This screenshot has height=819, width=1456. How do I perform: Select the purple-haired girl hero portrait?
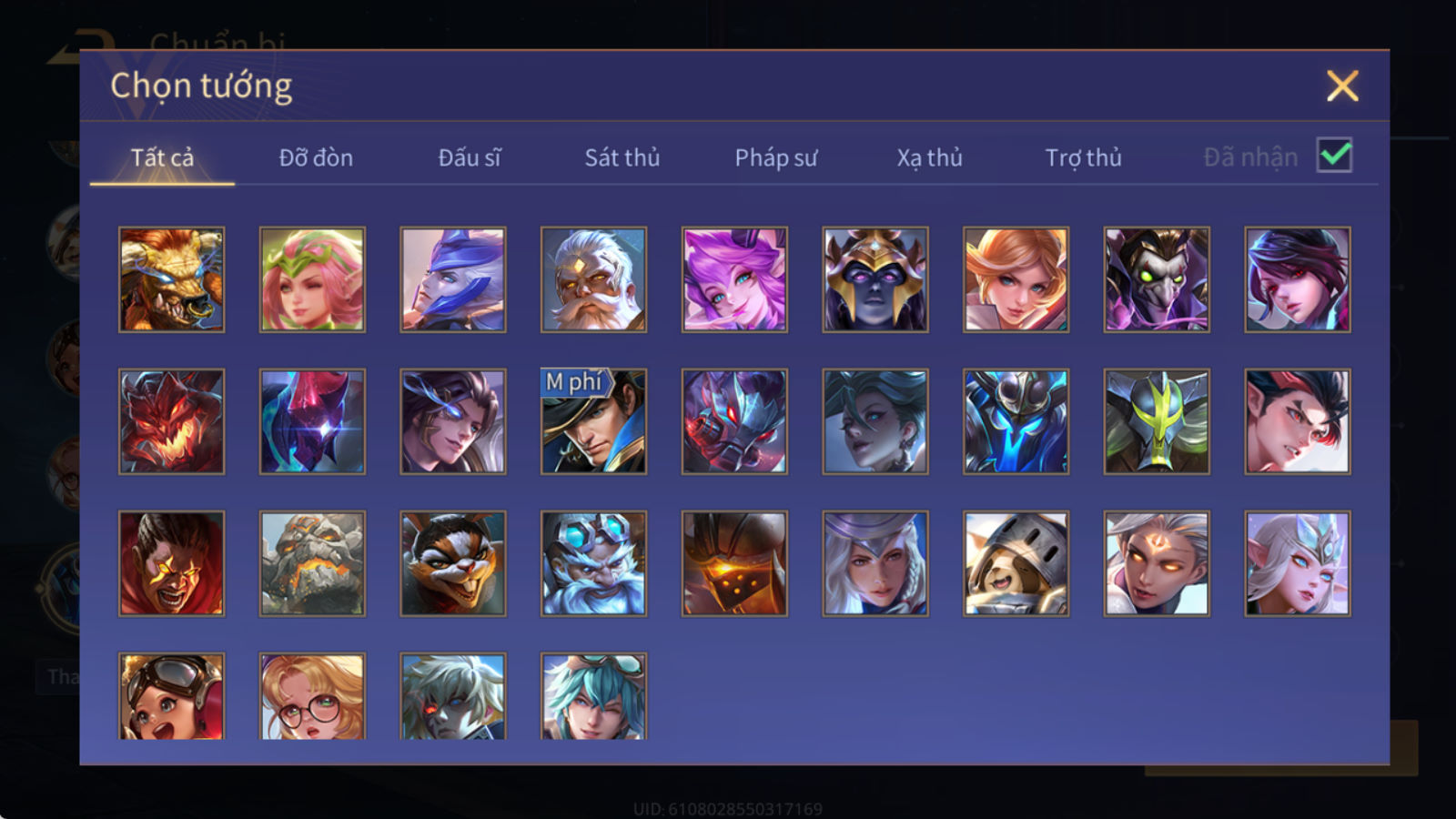click(x=734, y=279)
